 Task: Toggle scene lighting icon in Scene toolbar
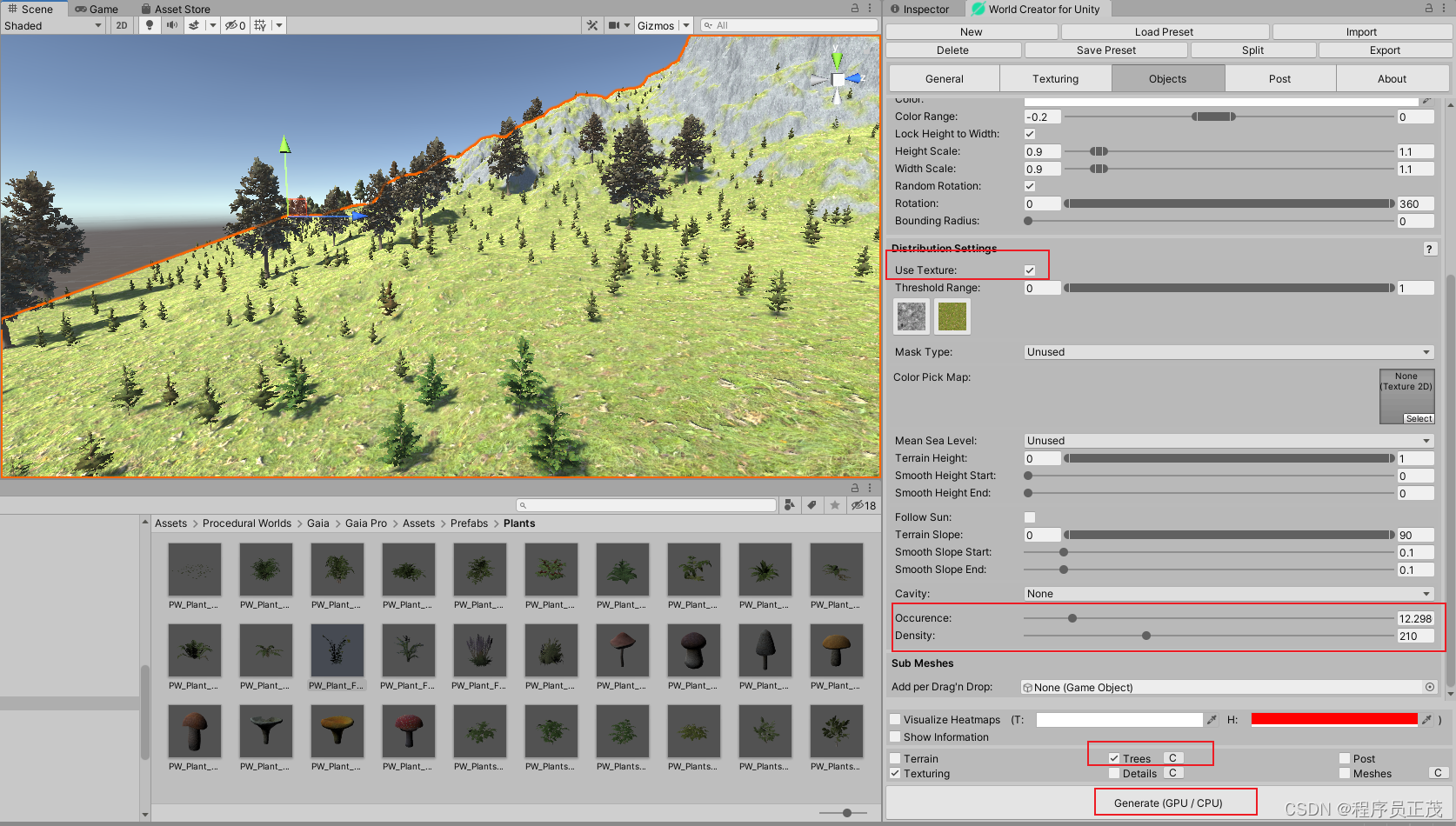[x=149, y=25]
